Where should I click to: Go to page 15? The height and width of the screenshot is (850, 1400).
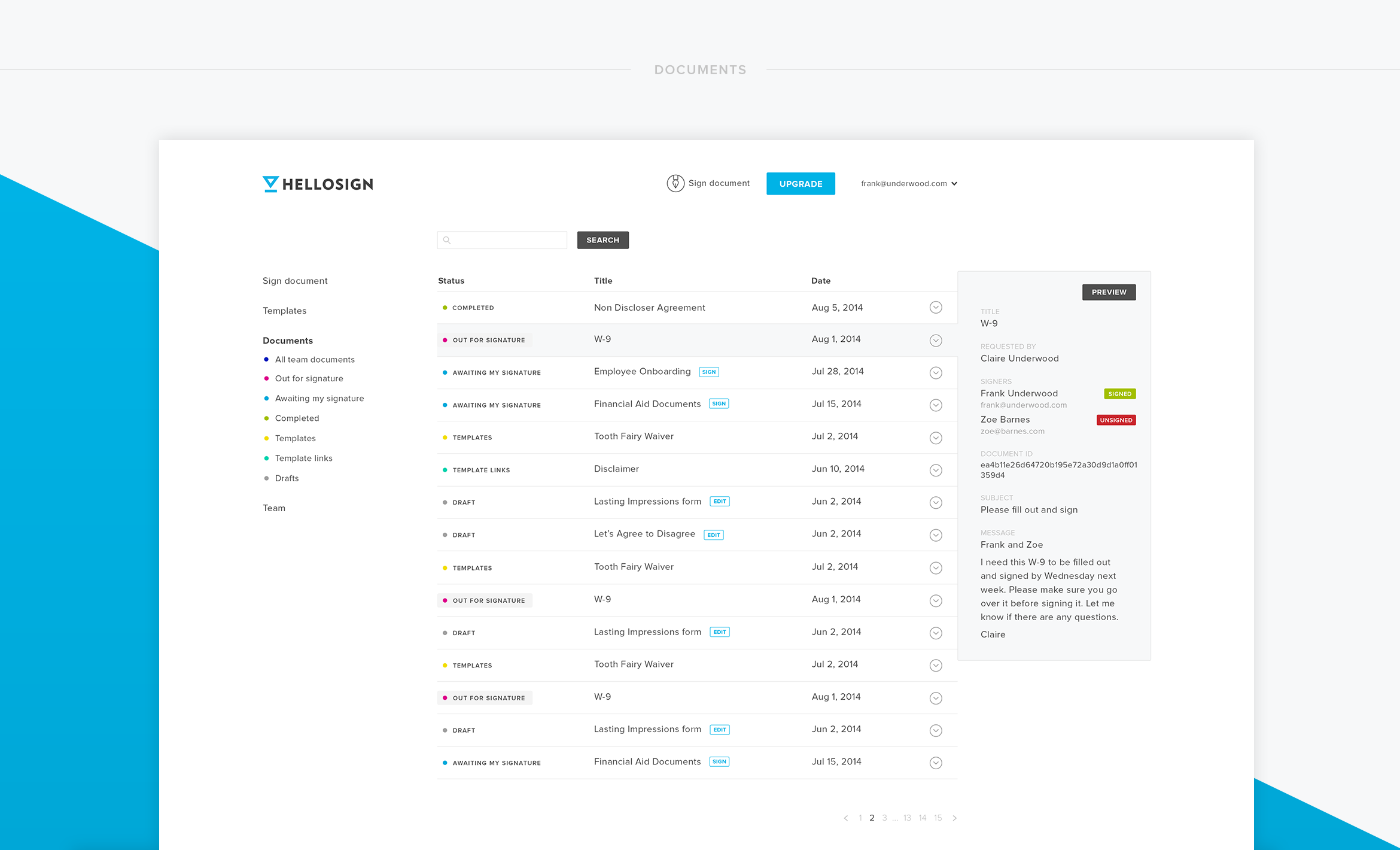938,818
